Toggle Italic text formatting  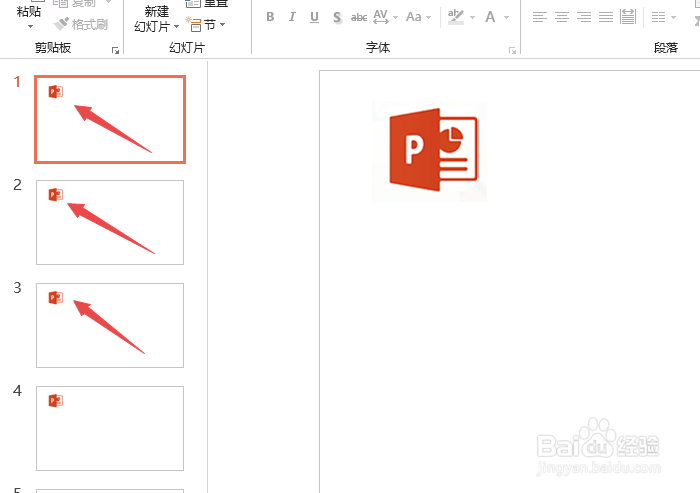tap(292, 17)
